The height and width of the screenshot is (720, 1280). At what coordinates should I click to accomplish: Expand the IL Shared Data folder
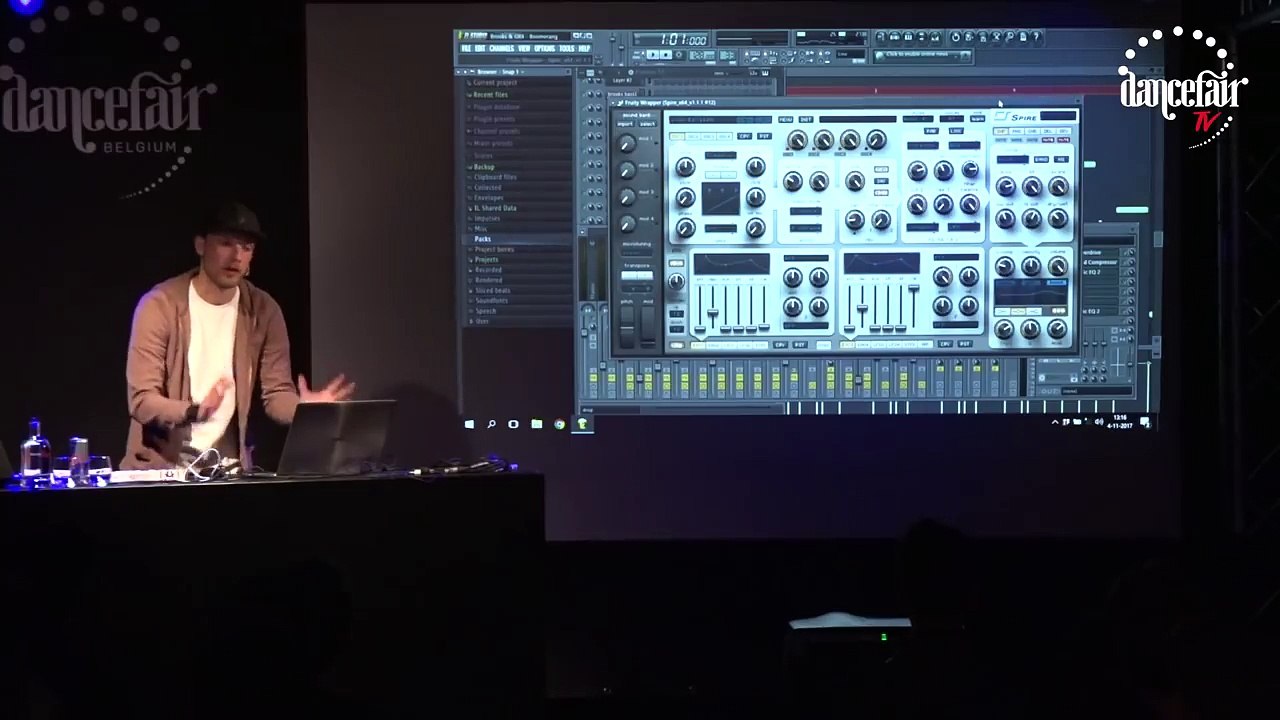(495, 208)
